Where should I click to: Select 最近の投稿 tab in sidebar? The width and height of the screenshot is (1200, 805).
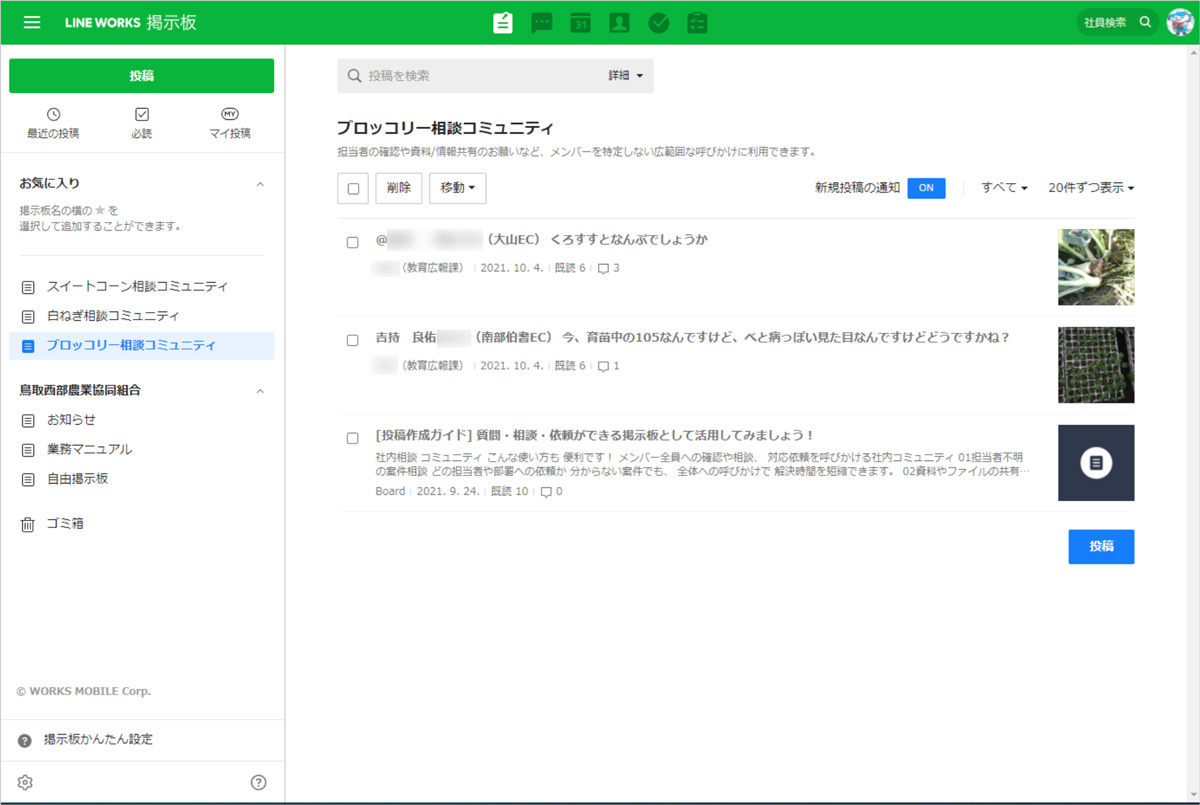coord(53,124)
